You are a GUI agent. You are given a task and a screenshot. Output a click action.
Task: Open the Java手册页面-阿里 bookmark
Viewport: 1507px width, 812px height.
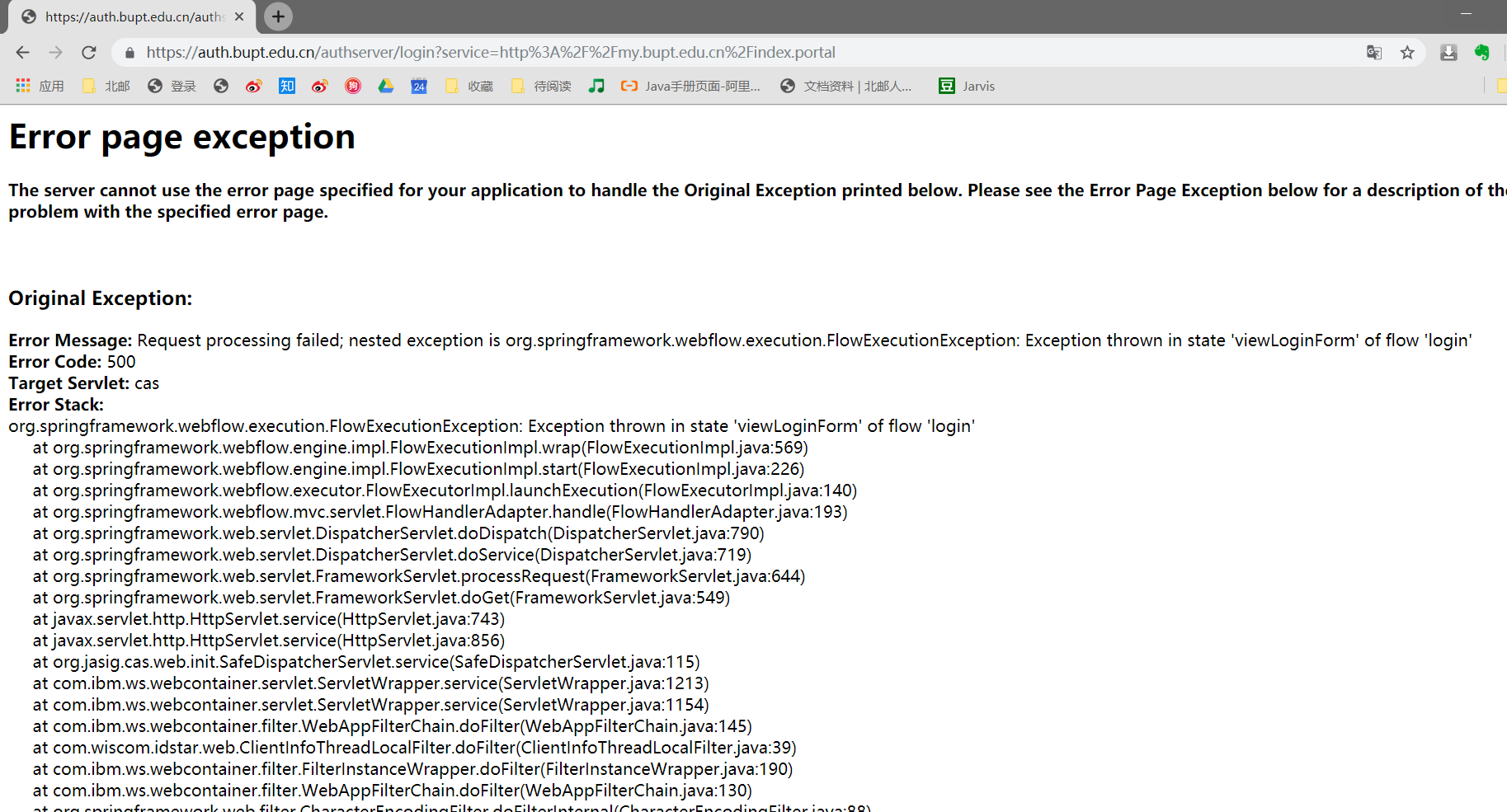click(691, 86)
